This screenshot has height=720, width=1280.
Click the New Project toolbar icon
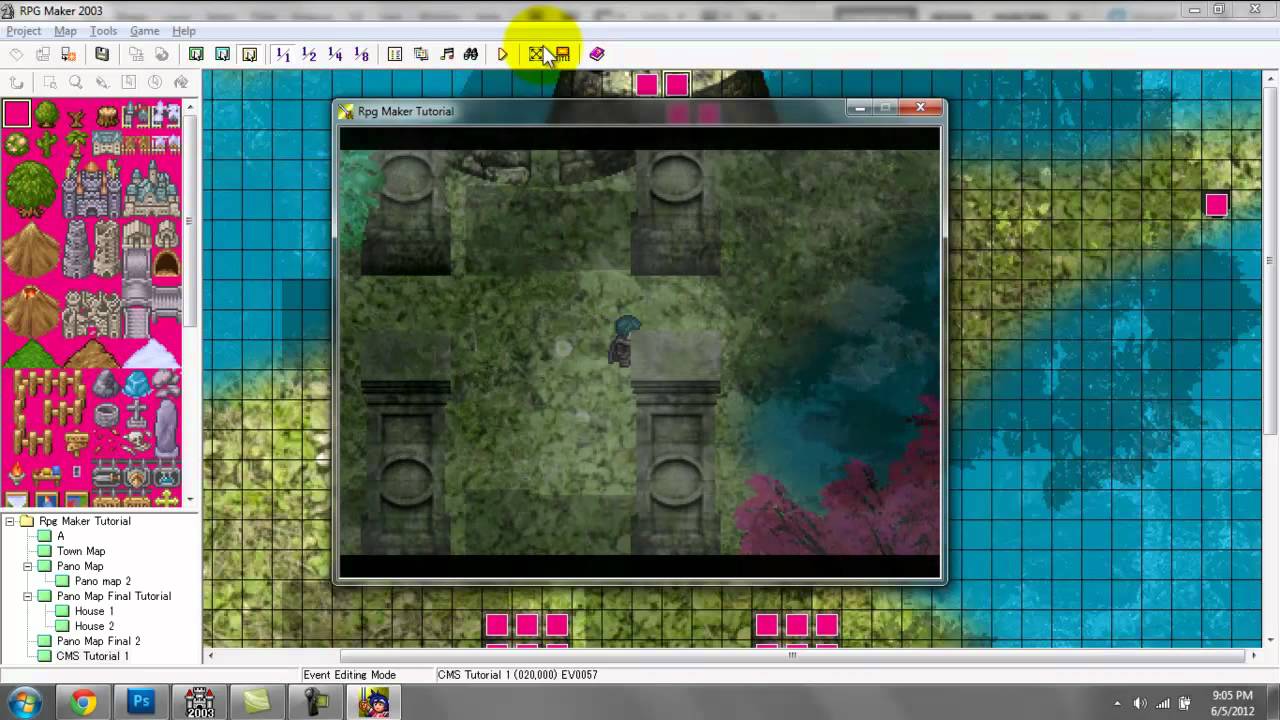[17, 54]
